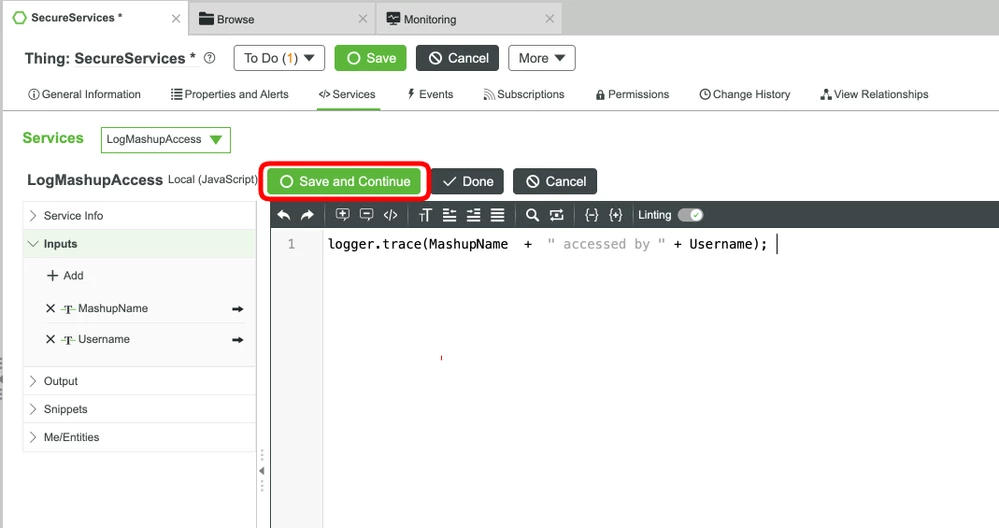Open the More dropdown menu
999x528 pixels.
542,58
